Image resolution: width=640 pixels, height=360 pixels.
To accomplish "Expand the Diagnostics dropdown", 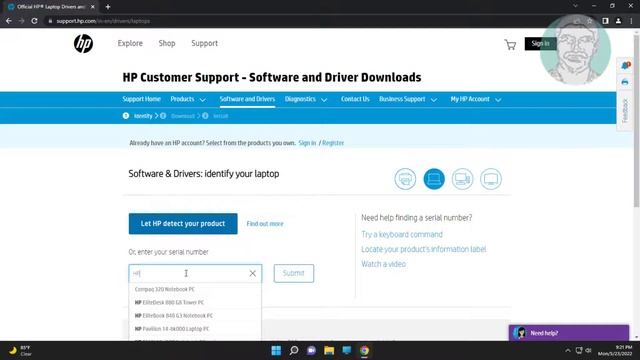I will point(324,100).
